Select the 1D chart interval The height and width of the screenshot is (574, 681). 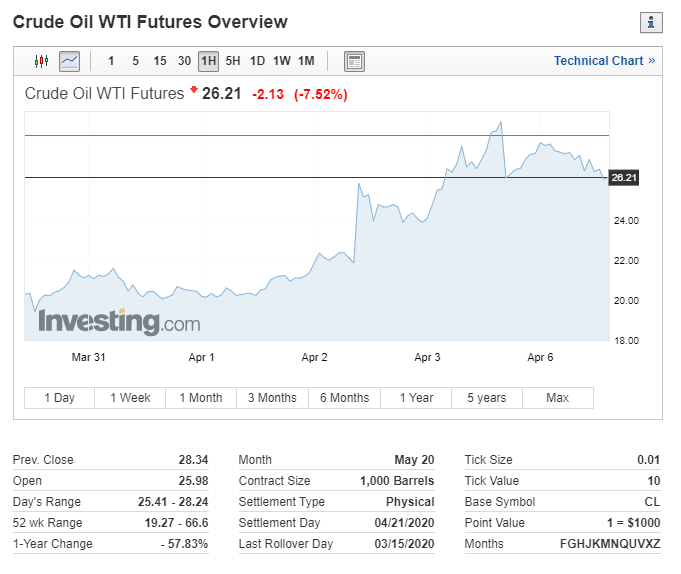coord(257,61)
